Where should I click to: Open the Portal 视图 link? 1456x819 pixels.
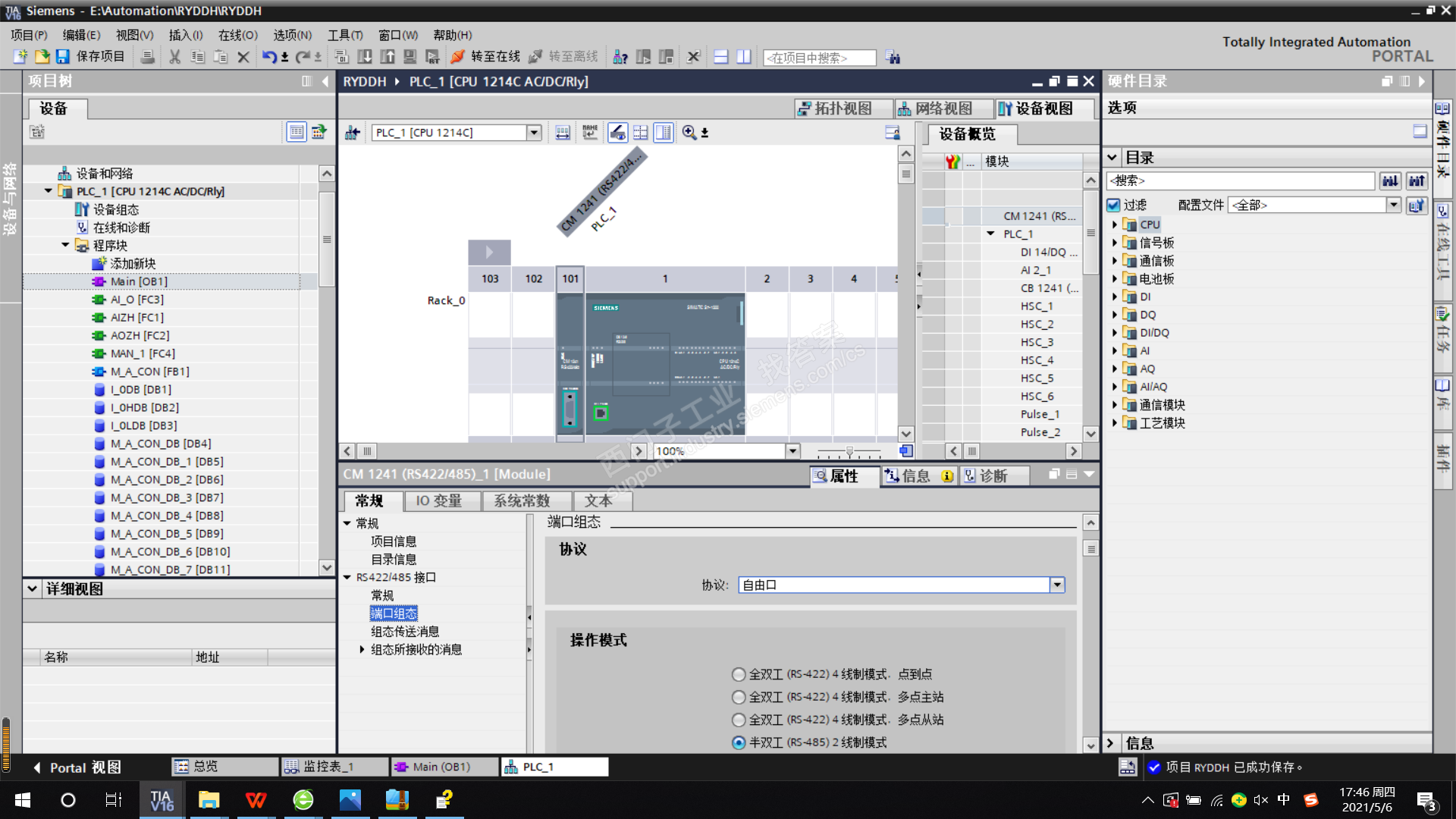(x=77, y=767)
